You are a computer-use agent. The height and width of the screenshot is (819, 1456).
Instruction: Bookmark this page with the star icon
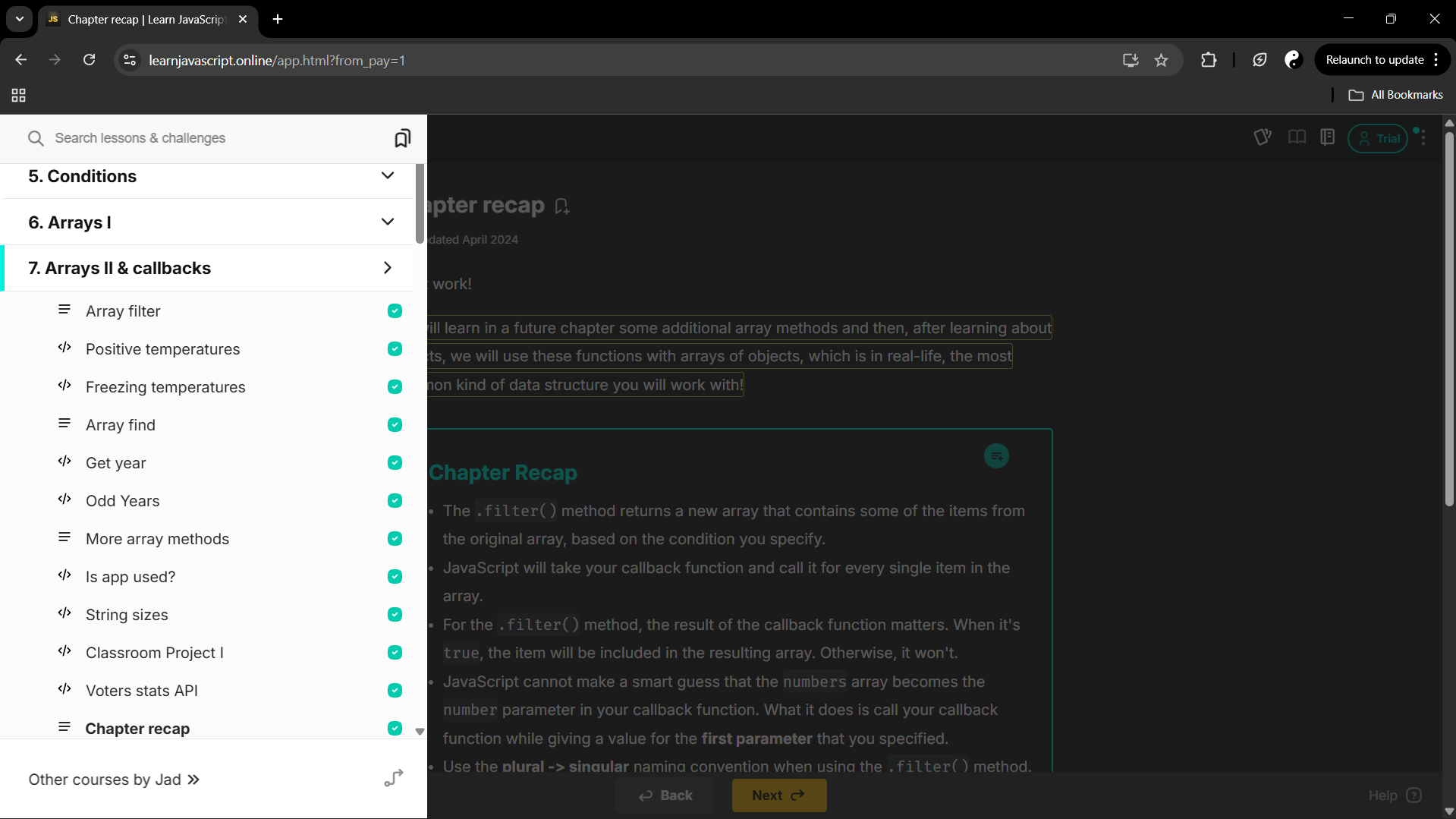(1161, 60)
